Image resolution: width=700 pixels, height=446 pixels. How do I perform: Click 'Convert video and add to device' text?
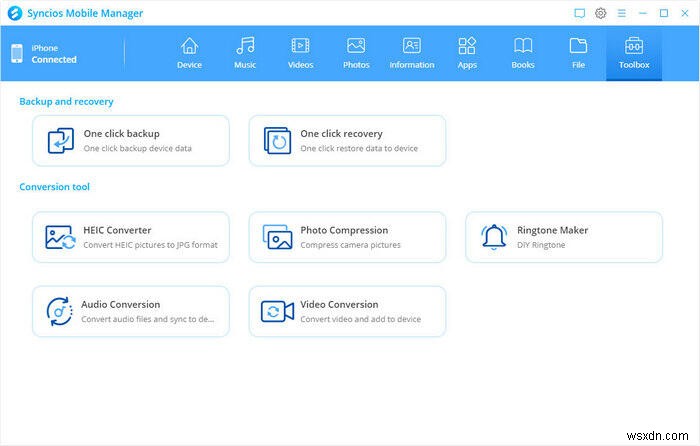click(x=361, y=319)
